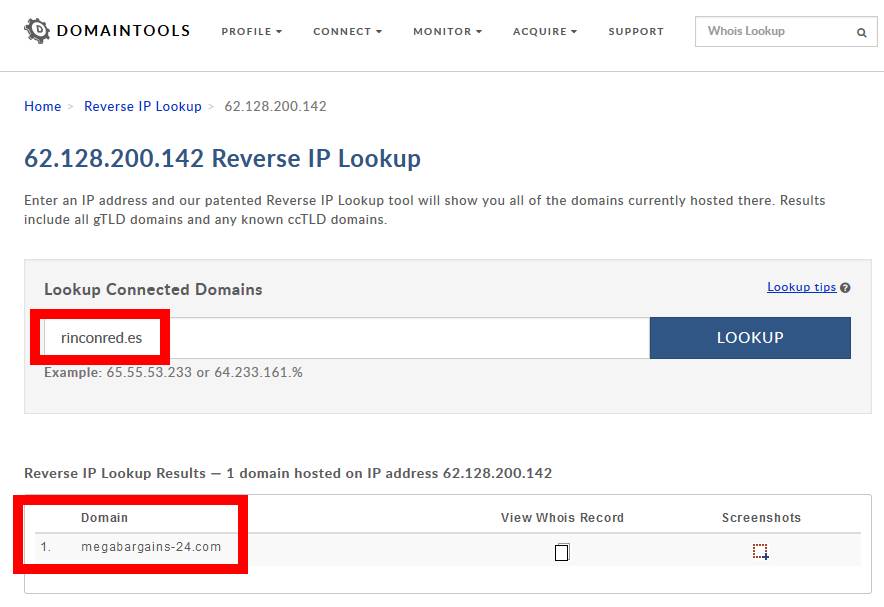Viewport: 884px width, 607px height.
Task: Navigate to Reverse IP Lookup breadcrumb
Action: tap(142, 107)
